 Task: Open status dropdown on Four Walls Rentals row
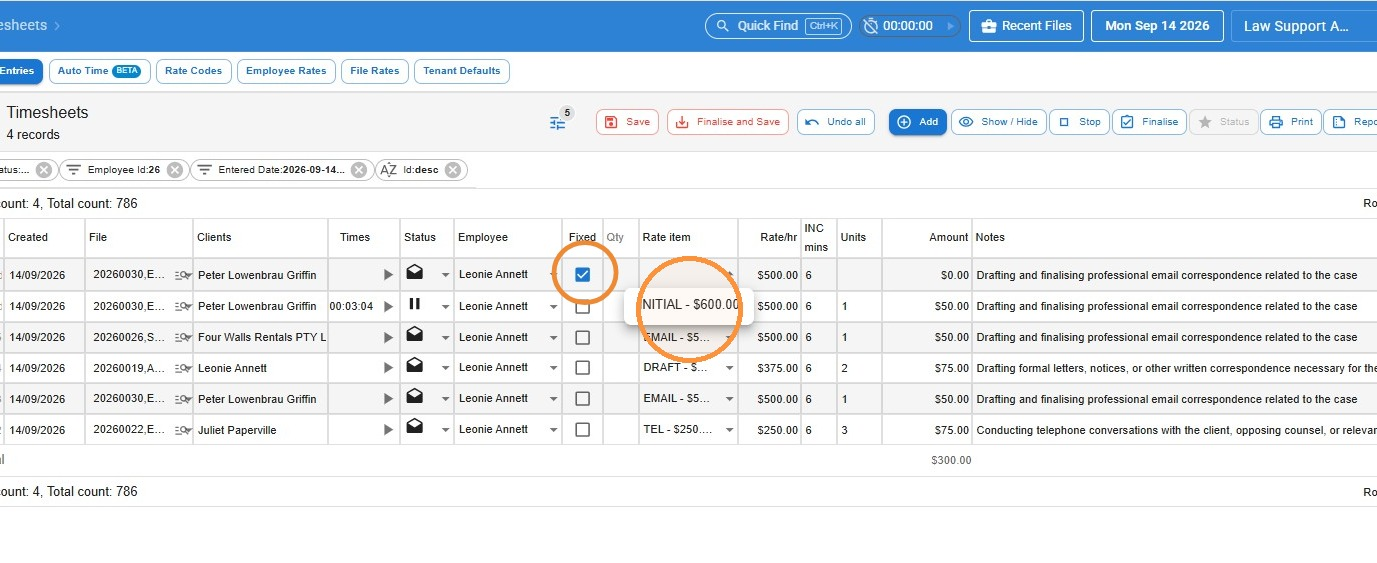(x=445, y=338)
